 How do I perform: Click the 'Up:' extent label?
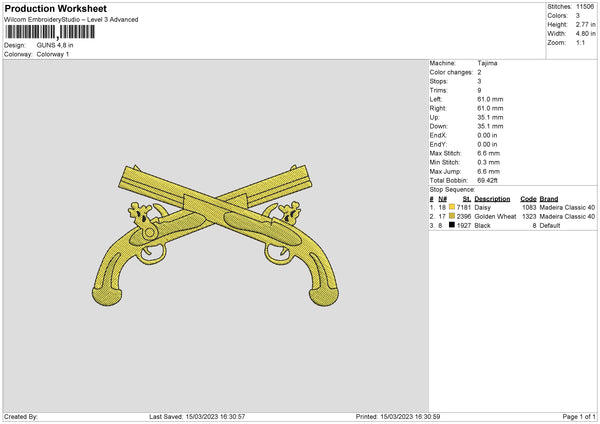point(434,117)
